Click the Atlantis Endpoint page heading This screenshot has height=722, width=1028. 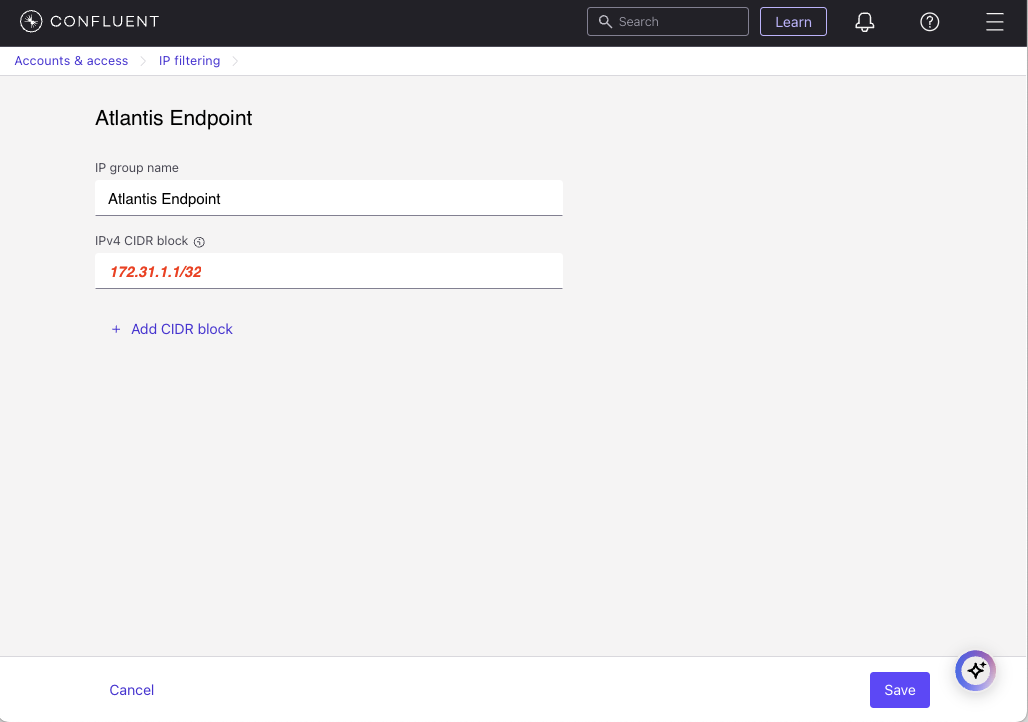[174, 118]
